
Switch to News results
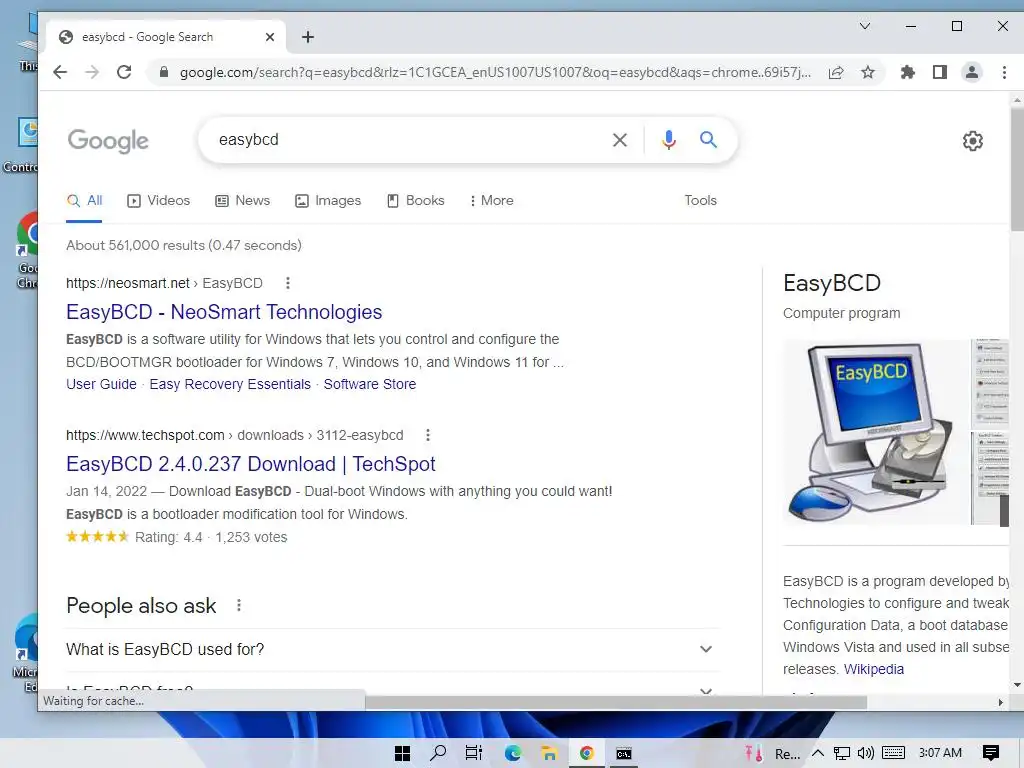pyautogui.click(x=242, y=200)
